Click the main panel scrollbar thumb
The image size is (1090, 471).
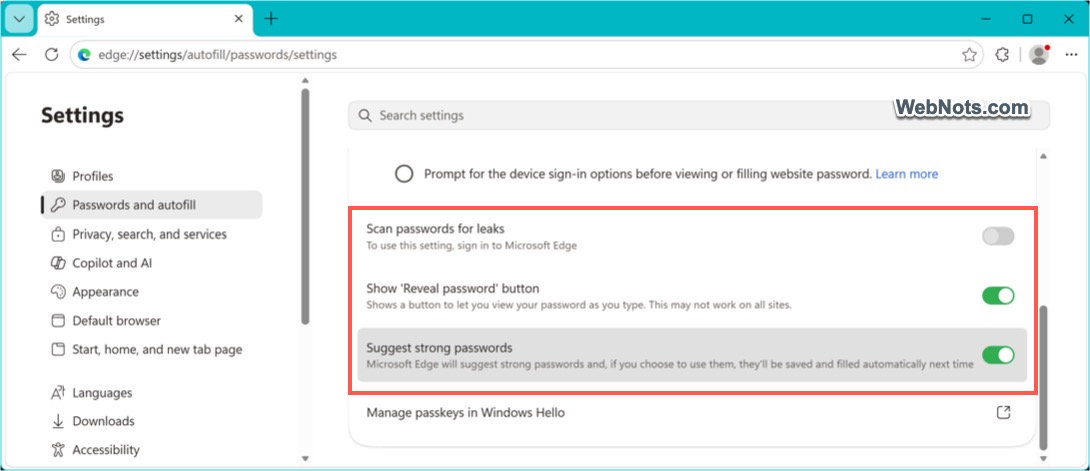point(1042,376)
